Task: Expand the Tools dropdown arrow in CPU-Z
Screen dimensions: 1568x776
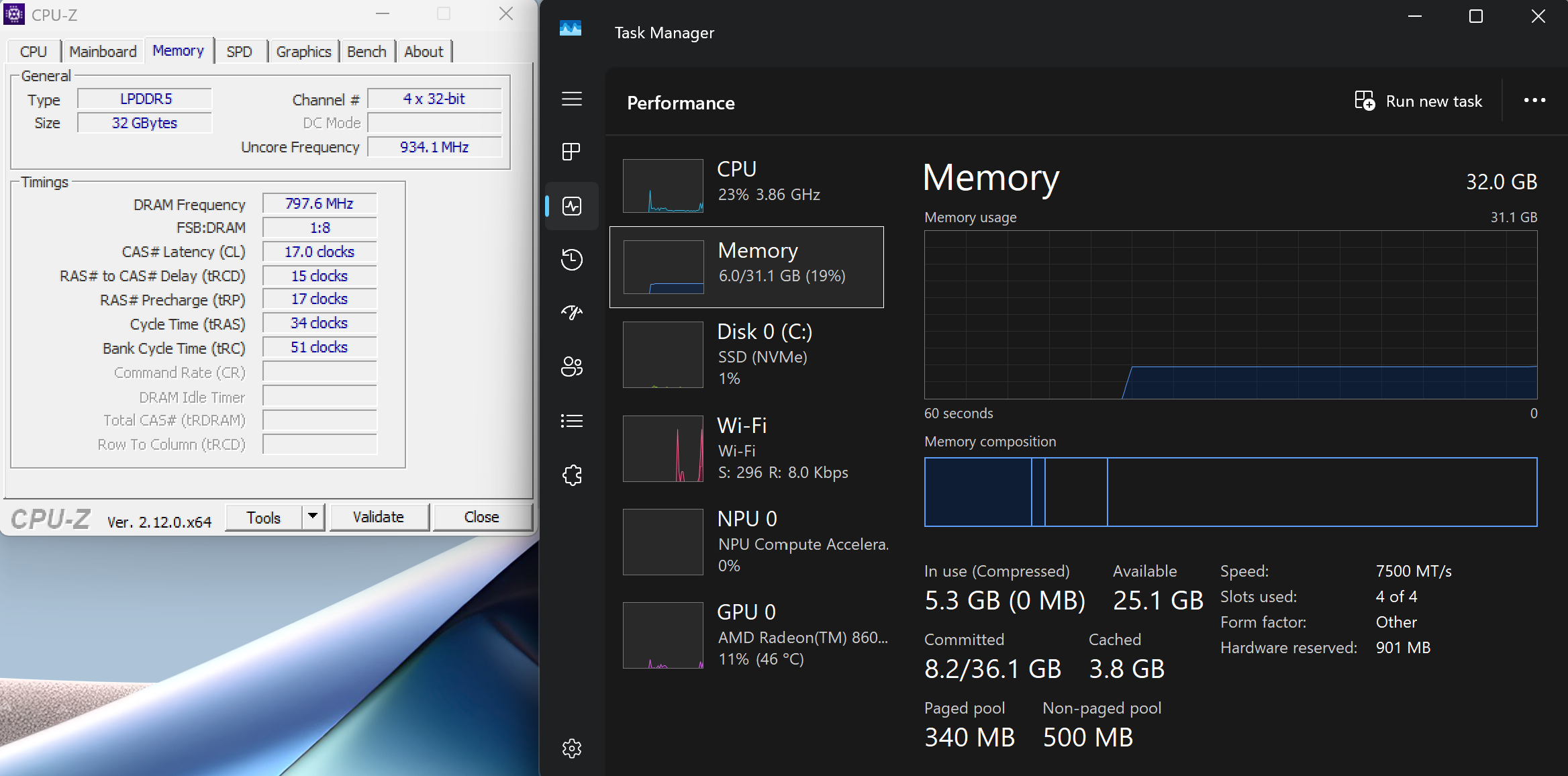Action: 313,517
